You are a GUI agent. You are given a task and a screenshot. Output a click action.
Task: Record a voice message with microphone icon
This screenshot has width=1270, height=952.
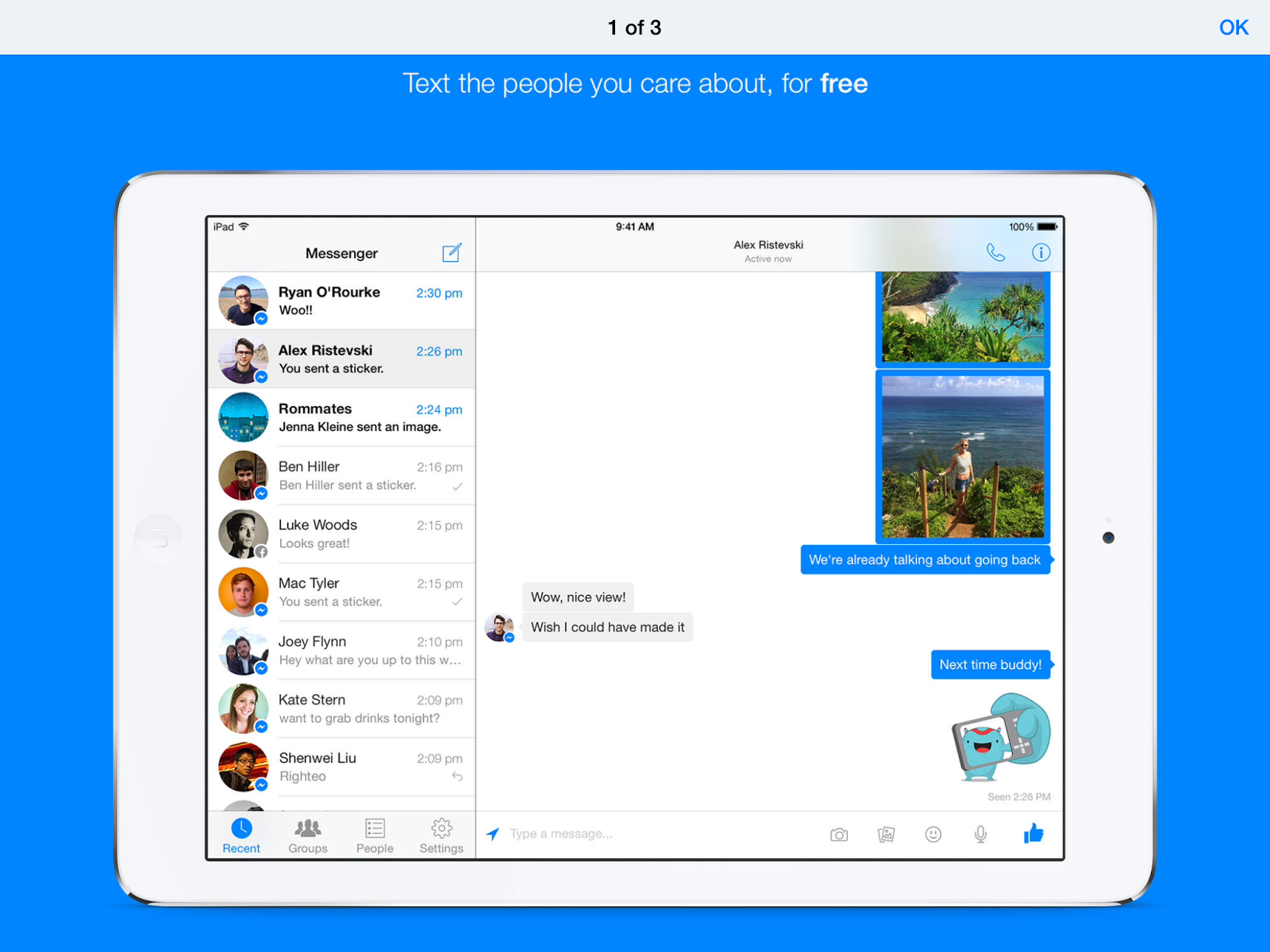[981, 835]
